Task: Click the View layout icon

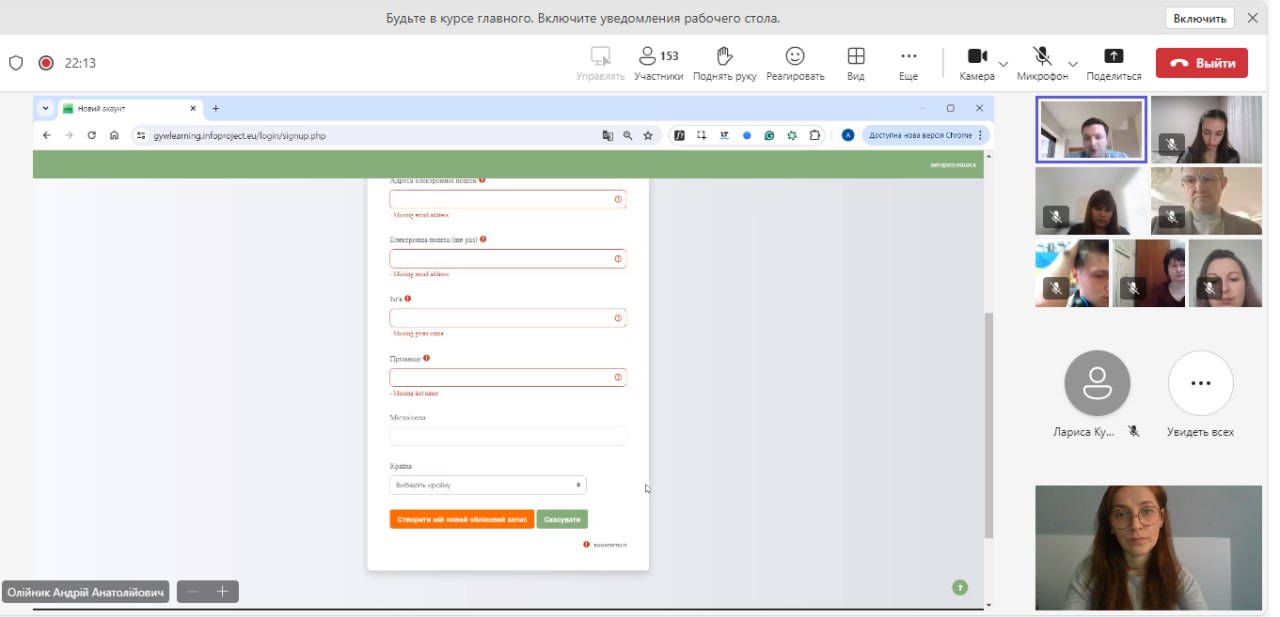Action: pyautogui.click(x=856, y=56)
